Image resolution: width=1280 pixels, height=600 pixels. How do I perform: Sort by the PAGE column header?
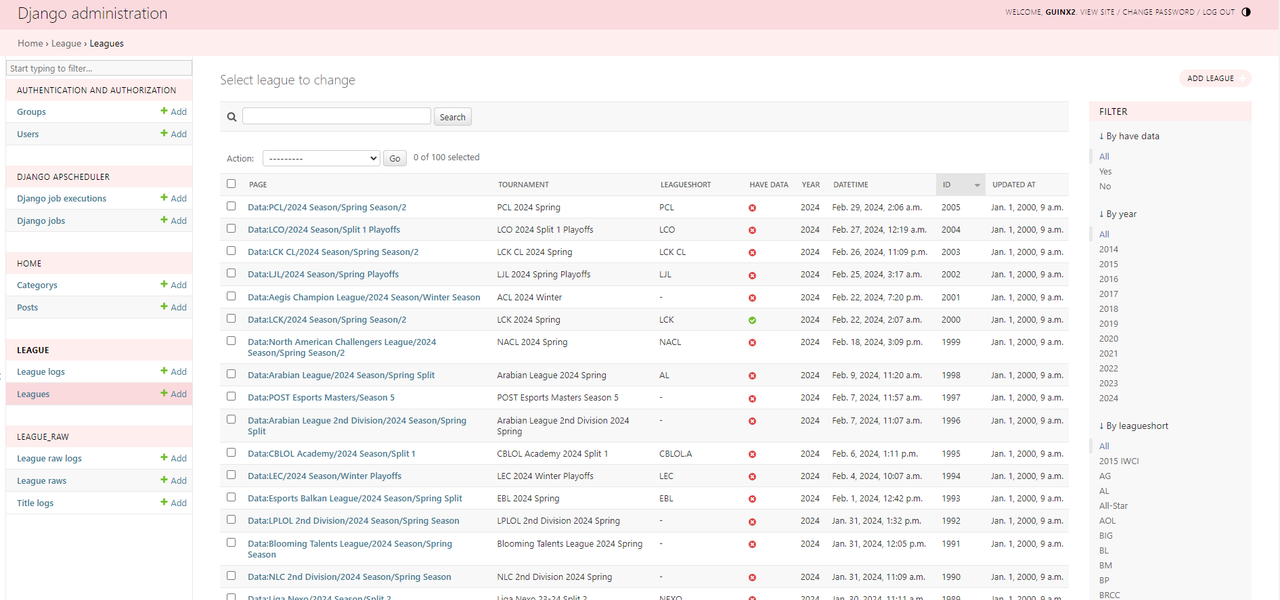[258, 185]
